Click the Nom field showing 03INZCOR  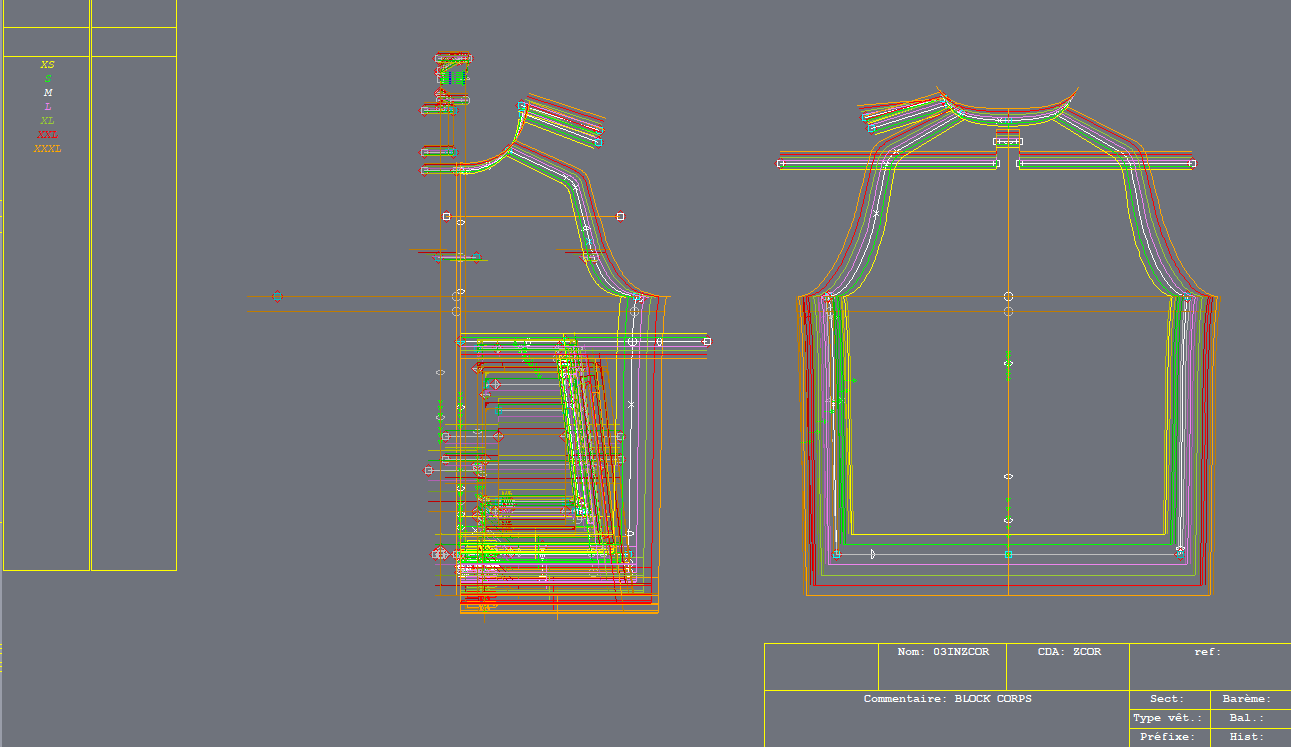[942, 652]
